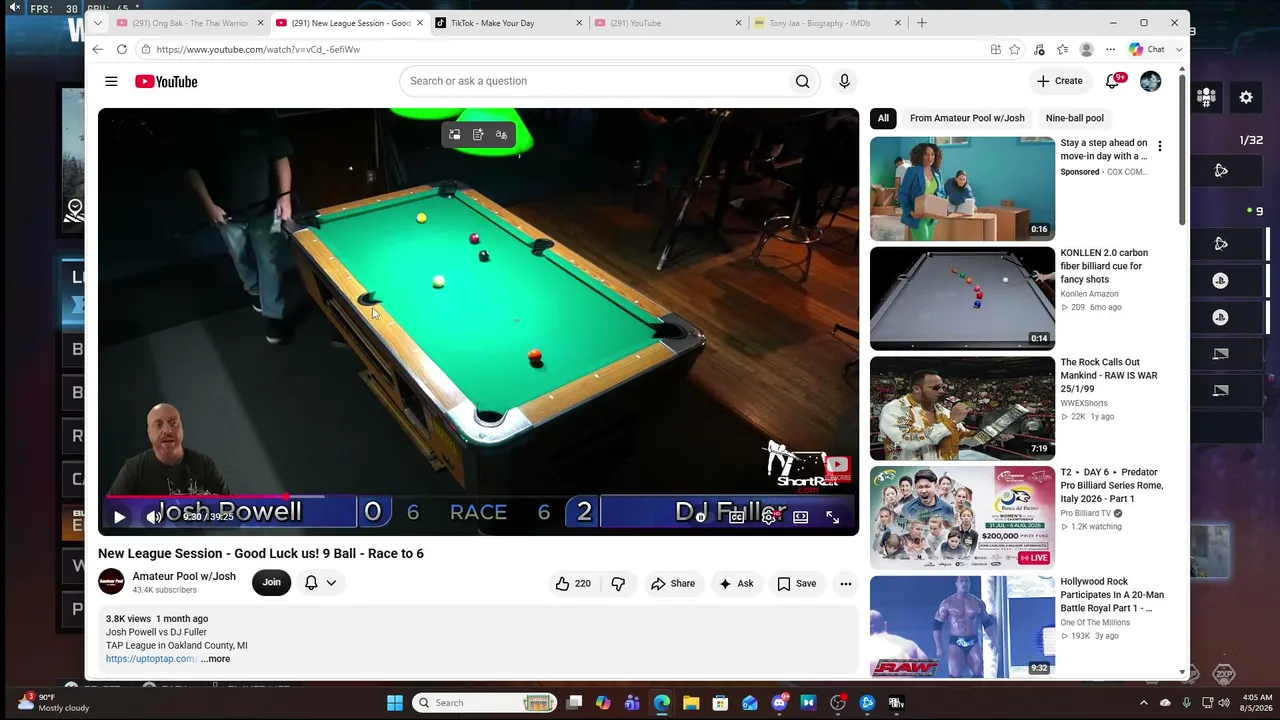The width and height of the screenshot is (1280, 720).
Task: Join the Amateur Pool w/Josh channel
Action: click(271, 582)
